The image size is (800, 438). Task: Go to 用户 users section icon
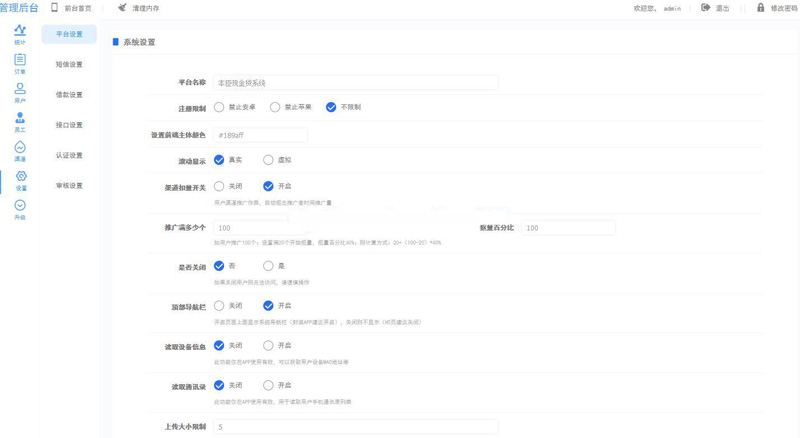[20, 90]
